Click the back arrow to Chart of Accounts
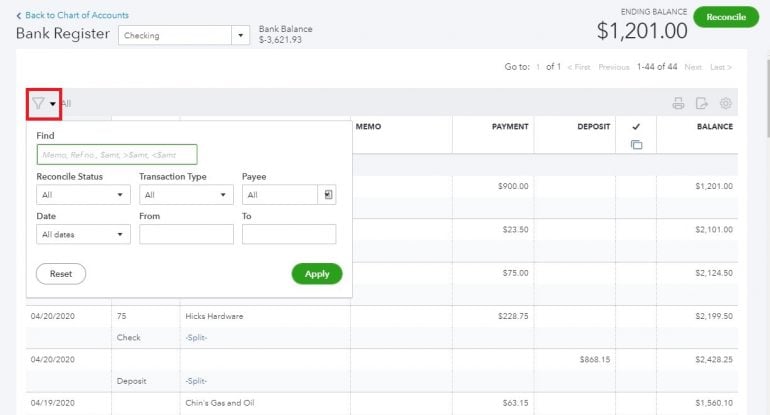This screenshot has height=415, width=770. point(19,16)
